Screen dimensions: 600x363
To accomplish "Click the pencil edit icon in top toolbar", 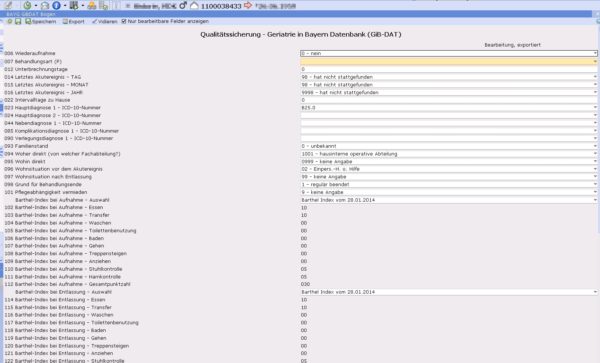I will 8,5.
